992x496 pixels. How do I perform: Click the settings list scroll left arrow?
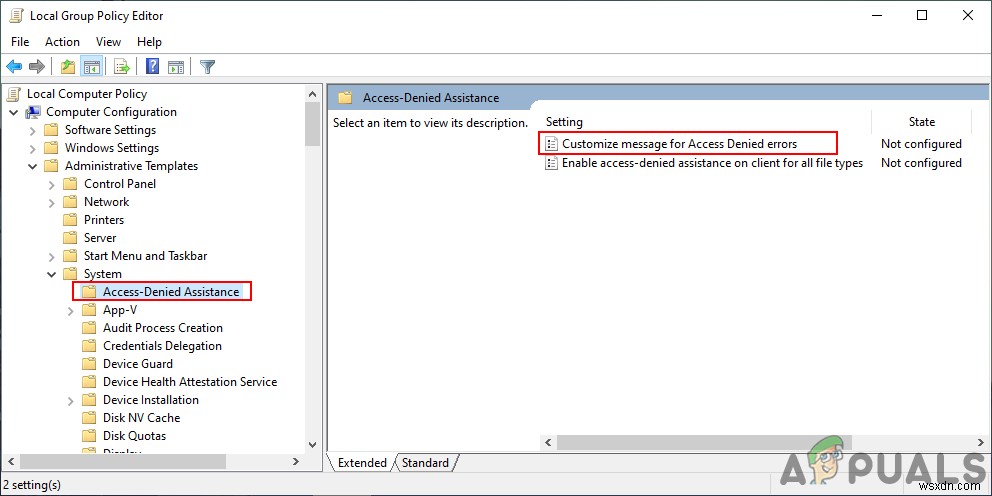(548, 442)
